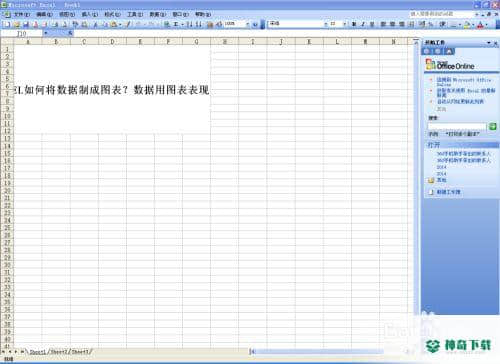The width and height of the screenshot is (500, 364).
Task: Click the New blank workbook icon
Action: (x=7, y=24)
